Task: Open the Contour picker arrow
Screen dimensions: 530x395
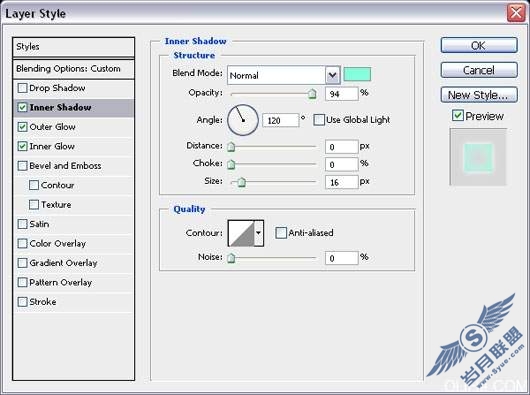Action: [x=259, y=233]
